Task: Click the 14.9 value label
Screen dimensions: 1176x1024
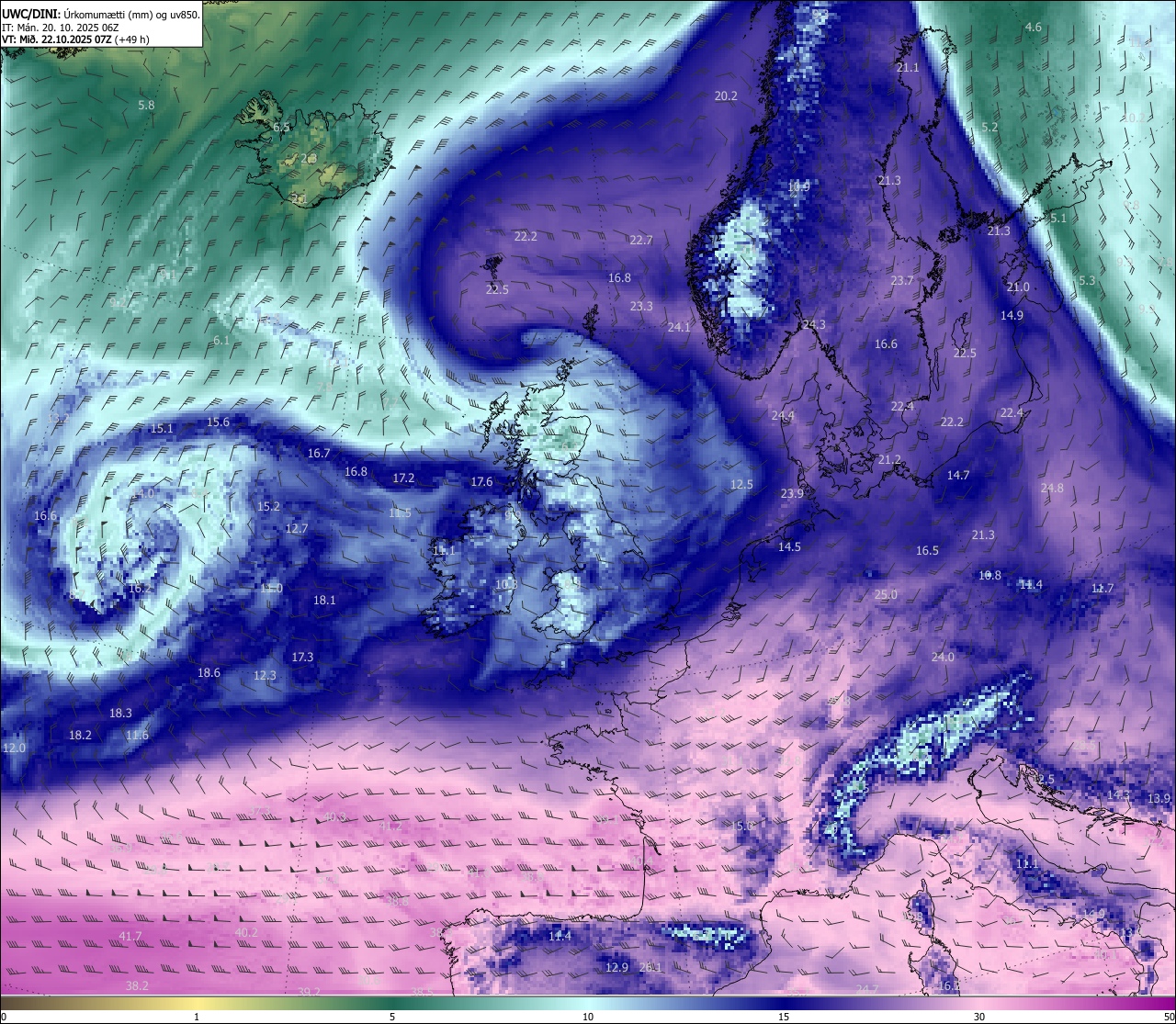Action: click(x=1012, y=316)
